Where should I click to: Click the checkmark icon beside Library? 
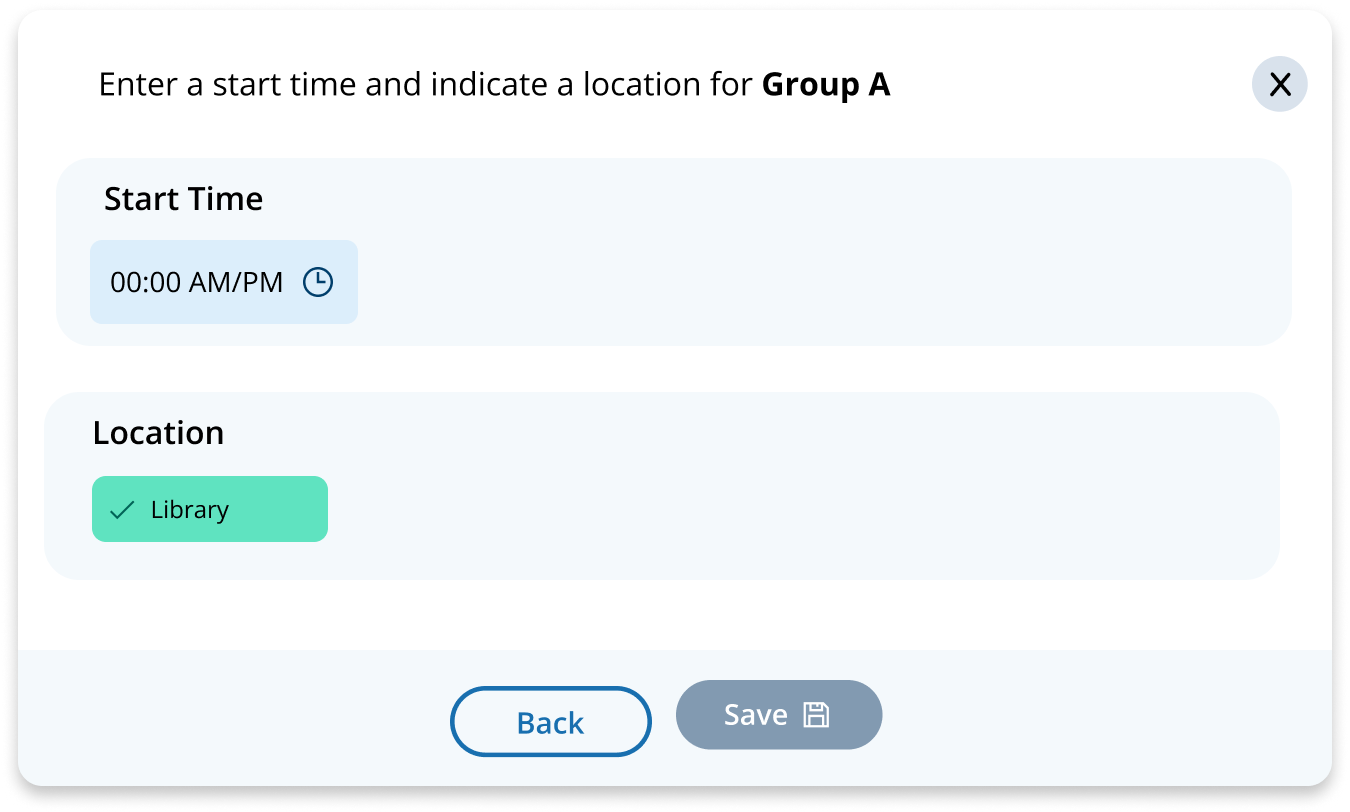pos(122,510)
